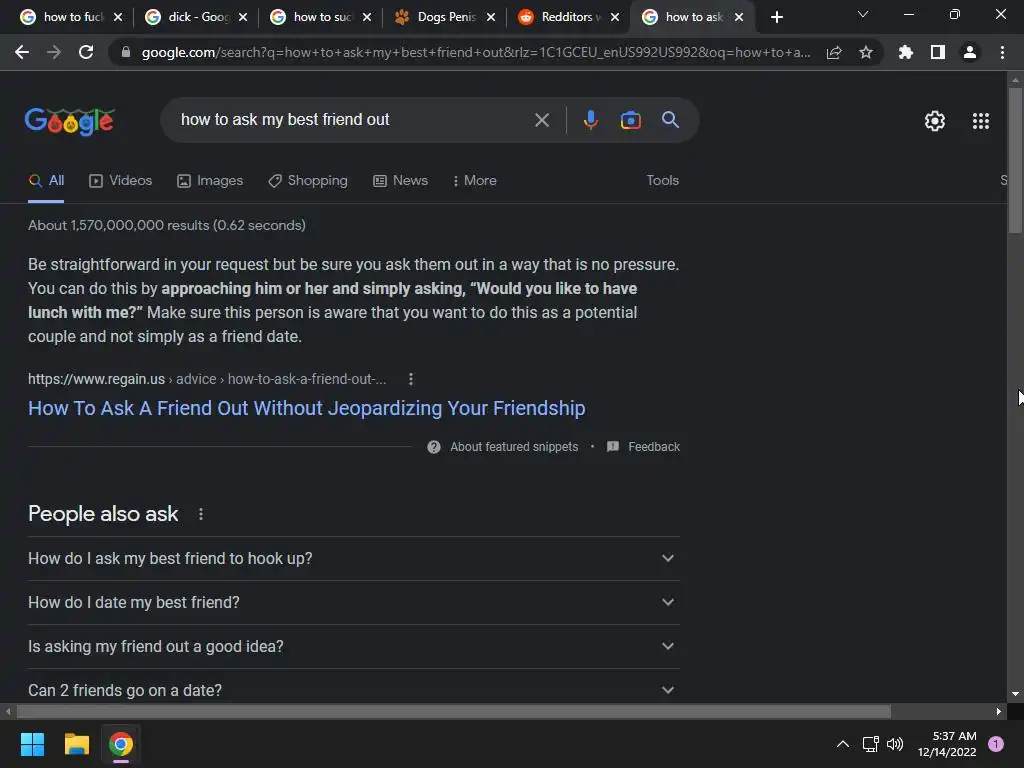1024x768 pixels.
Task: Open 'How To Ask A Friend Out' result link
Action: click(x=306, y=408)
